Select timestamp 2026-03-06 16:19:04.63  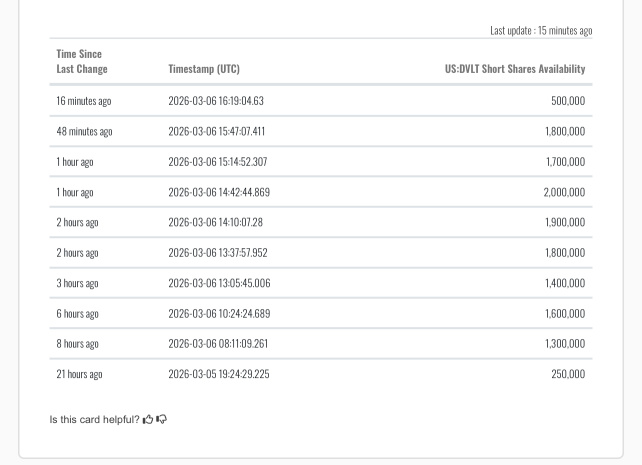[x=216, y=101]
